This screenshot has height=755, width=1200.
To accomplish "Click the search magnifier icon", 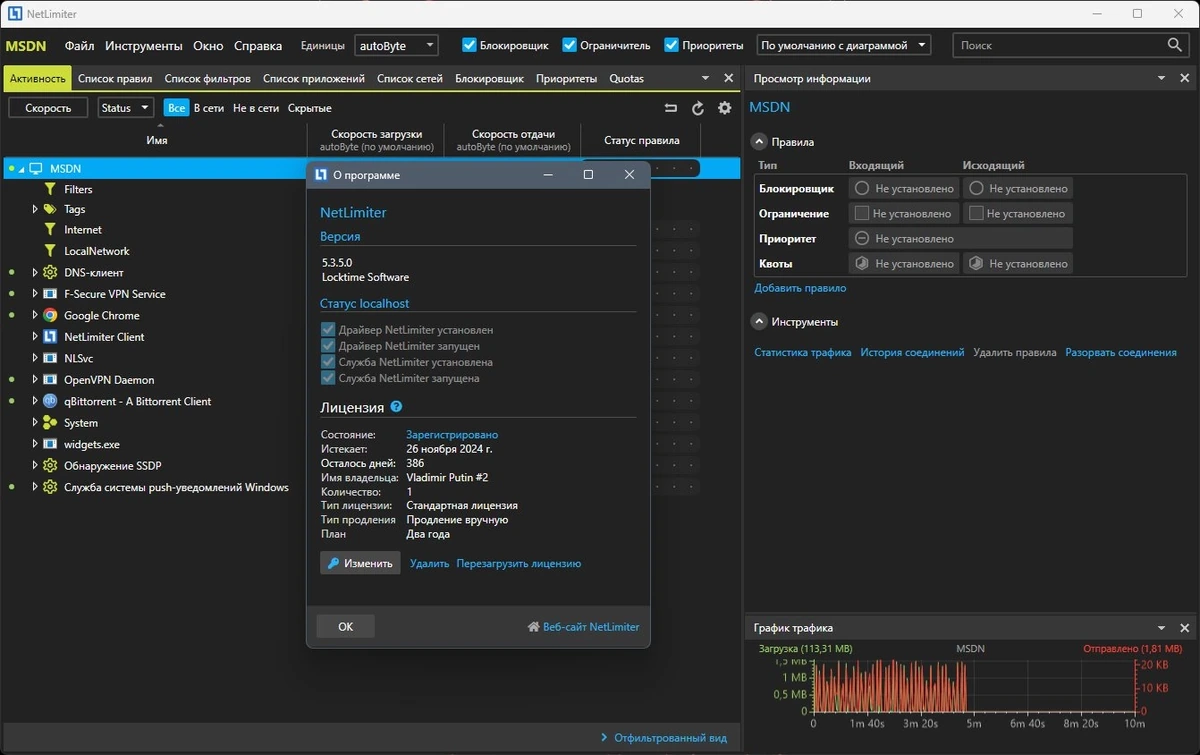I will pyautogui.click(x=1175, y=45).
